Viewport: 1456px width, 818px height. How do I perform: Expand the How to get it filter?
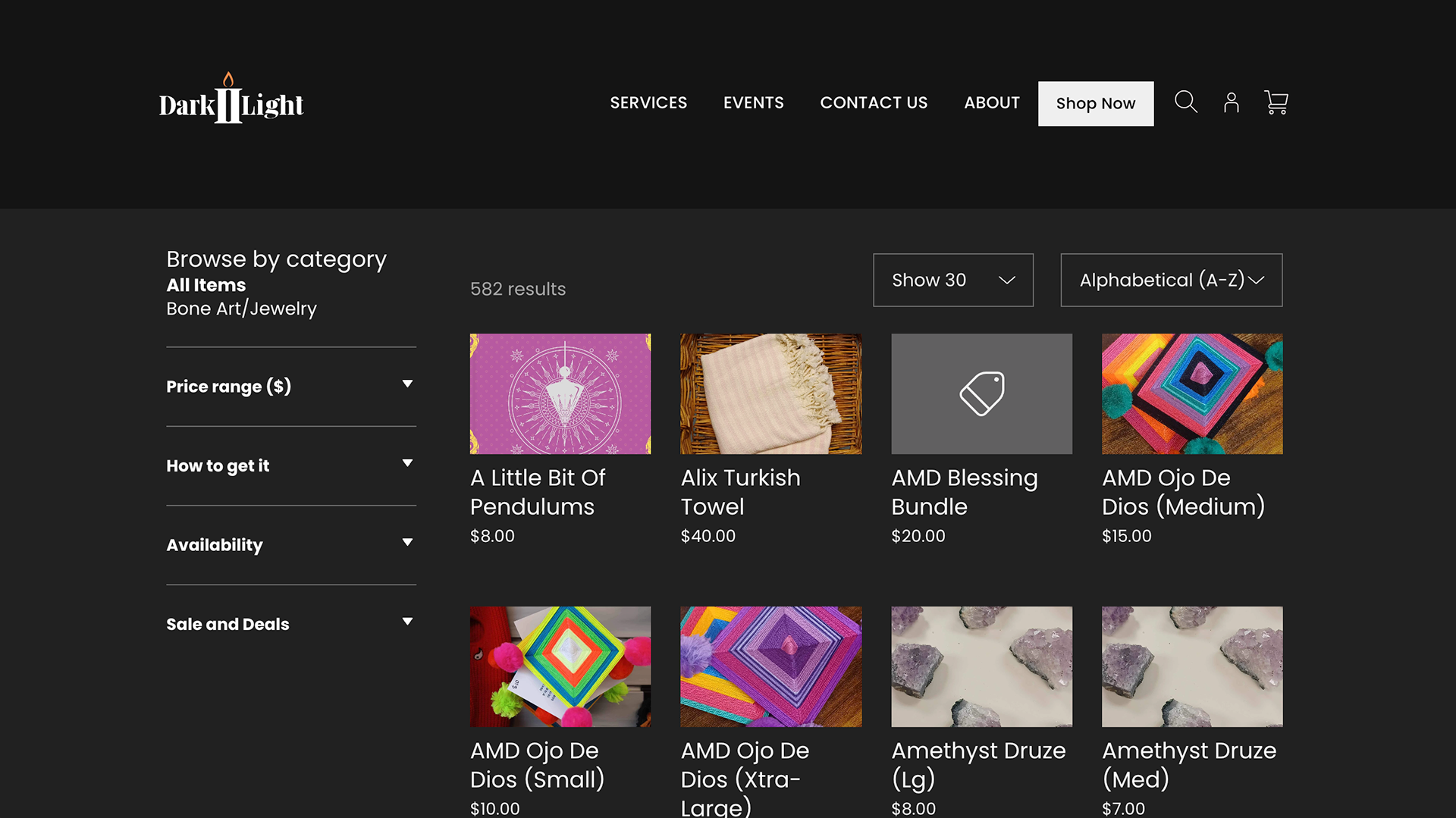(x=291, y=465)
